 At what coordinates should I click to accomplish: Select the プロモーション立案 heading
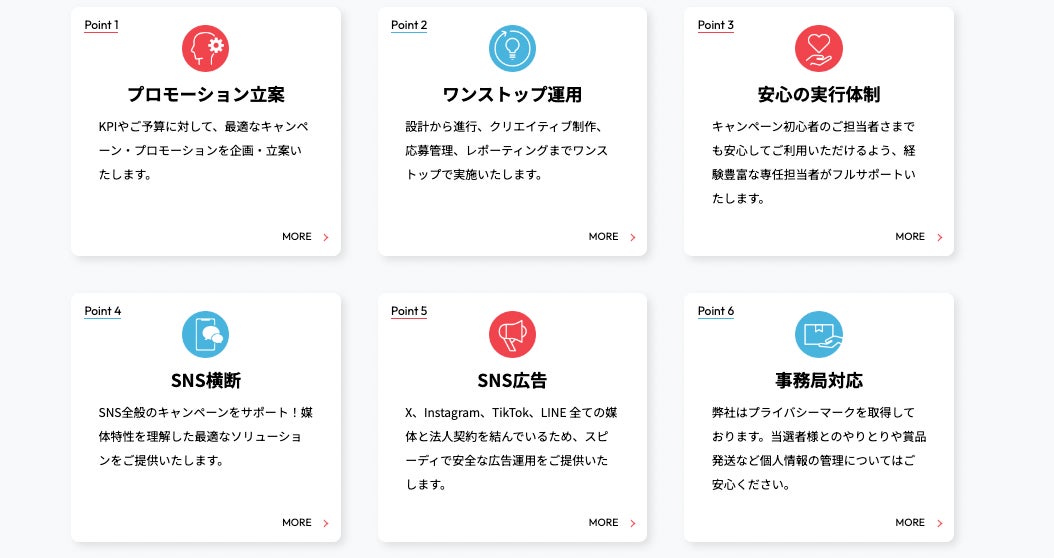click(206, 95)
